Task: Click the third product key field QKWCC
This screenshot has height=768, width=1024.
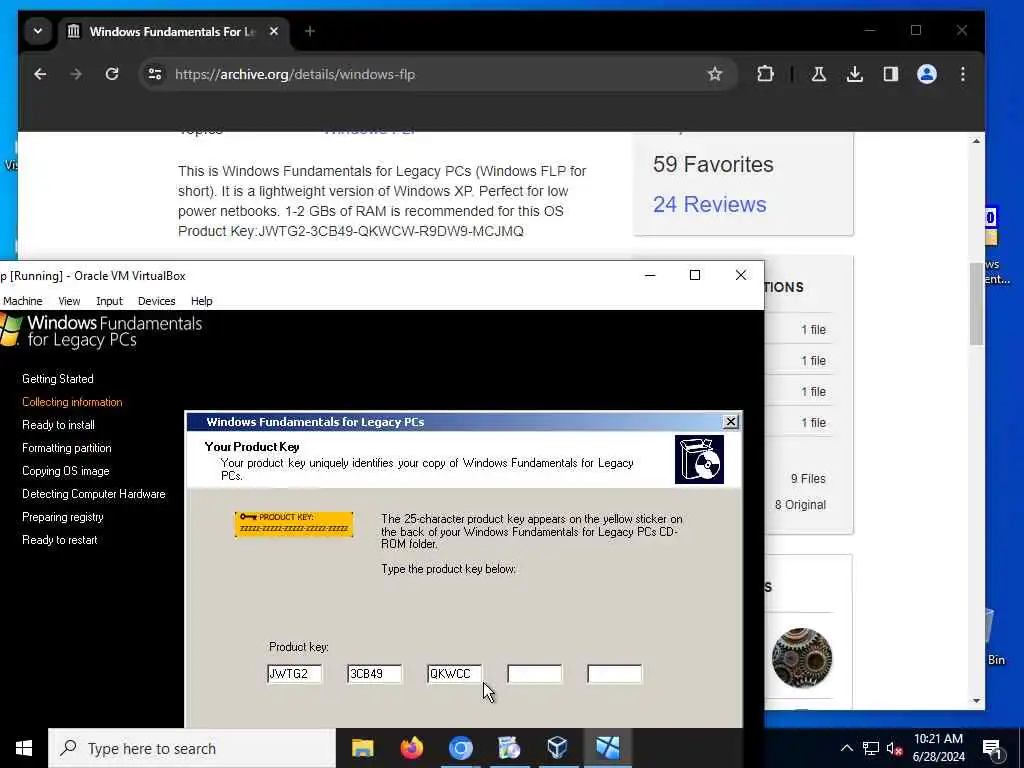Action: (455, 673)
